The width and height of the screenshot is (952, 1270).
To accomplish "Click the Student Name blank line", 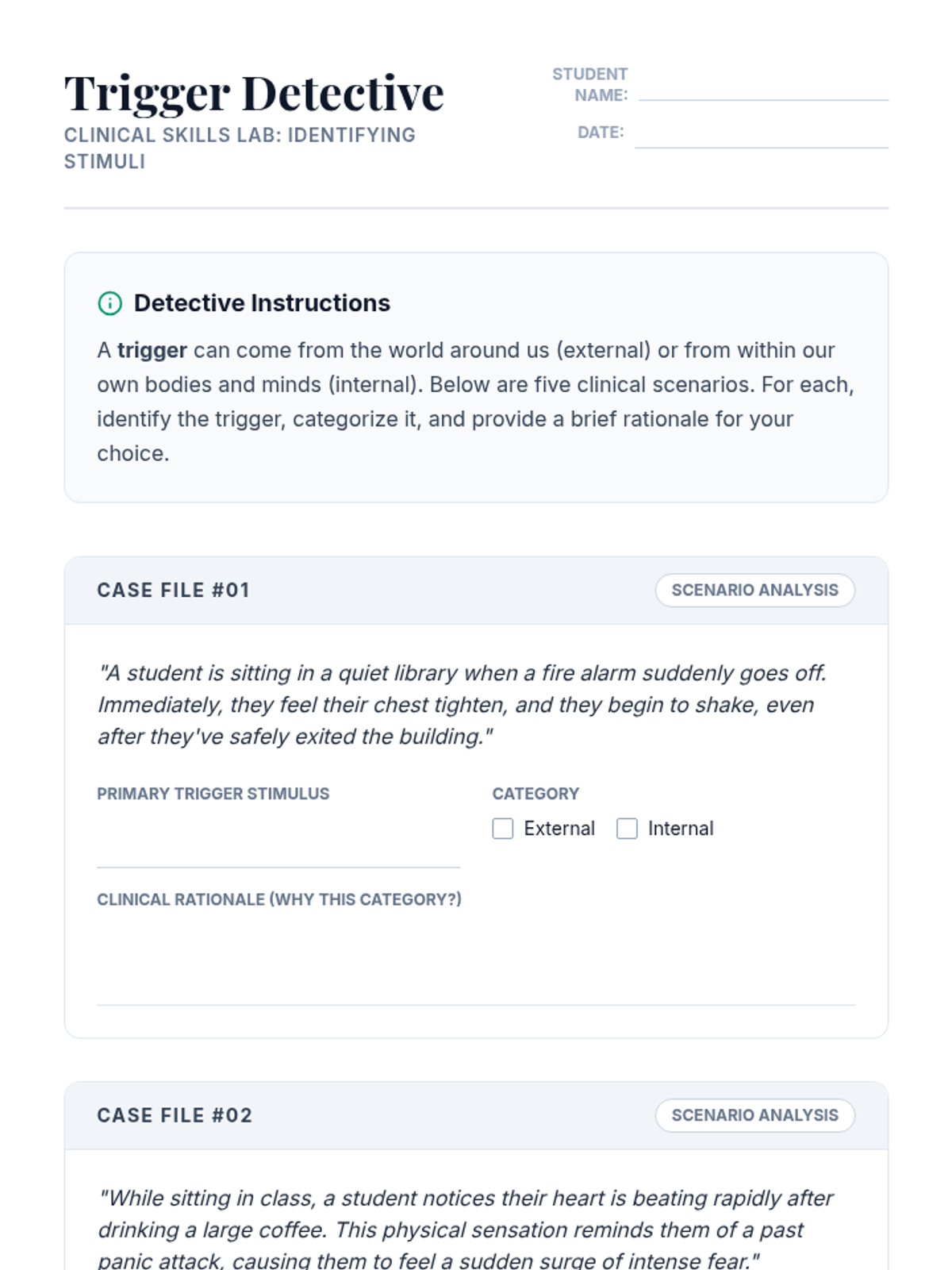I will coord(762,89).
